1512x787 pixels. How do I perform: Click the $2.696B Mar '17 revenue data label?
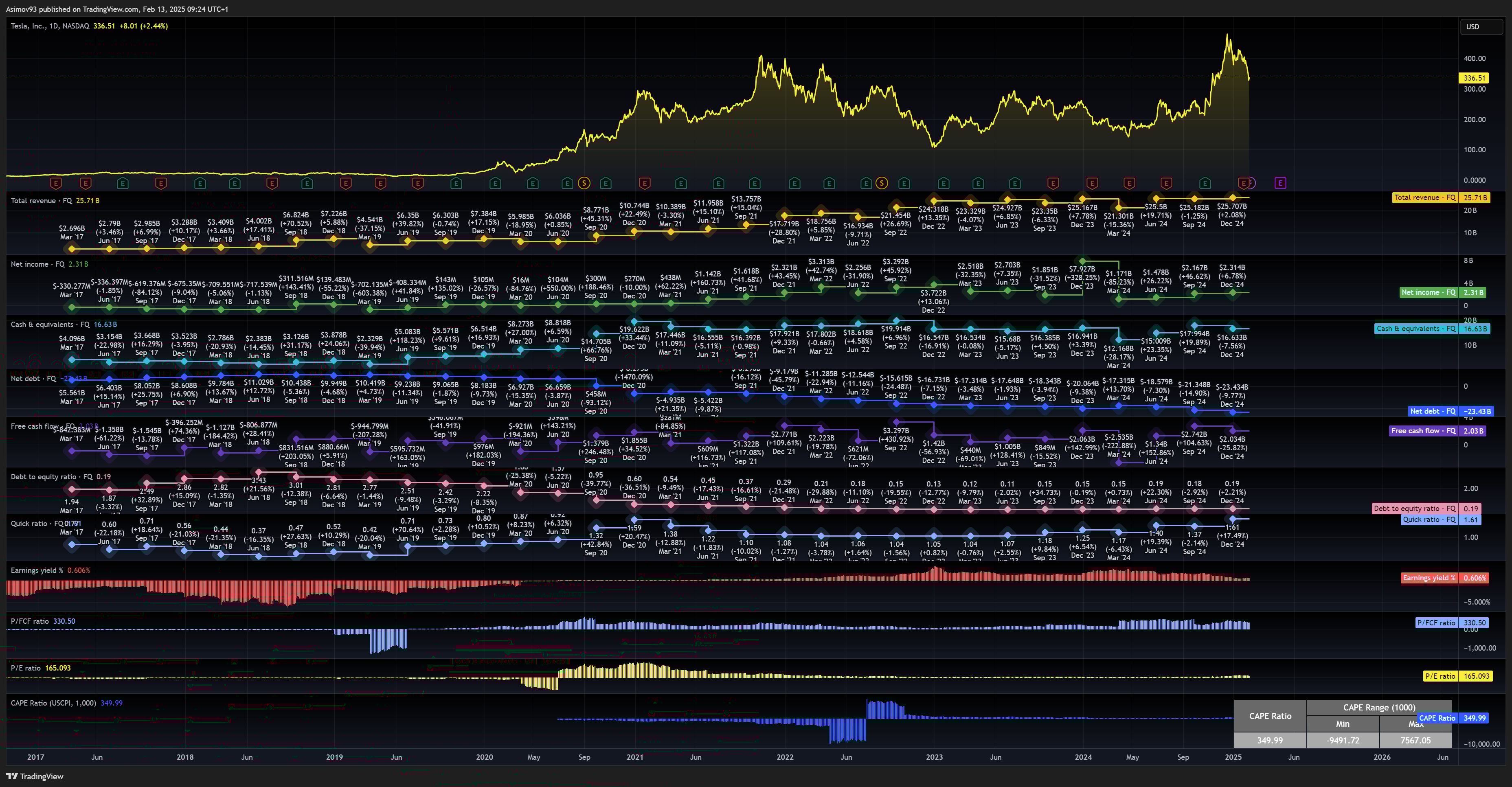pos(72,232)
